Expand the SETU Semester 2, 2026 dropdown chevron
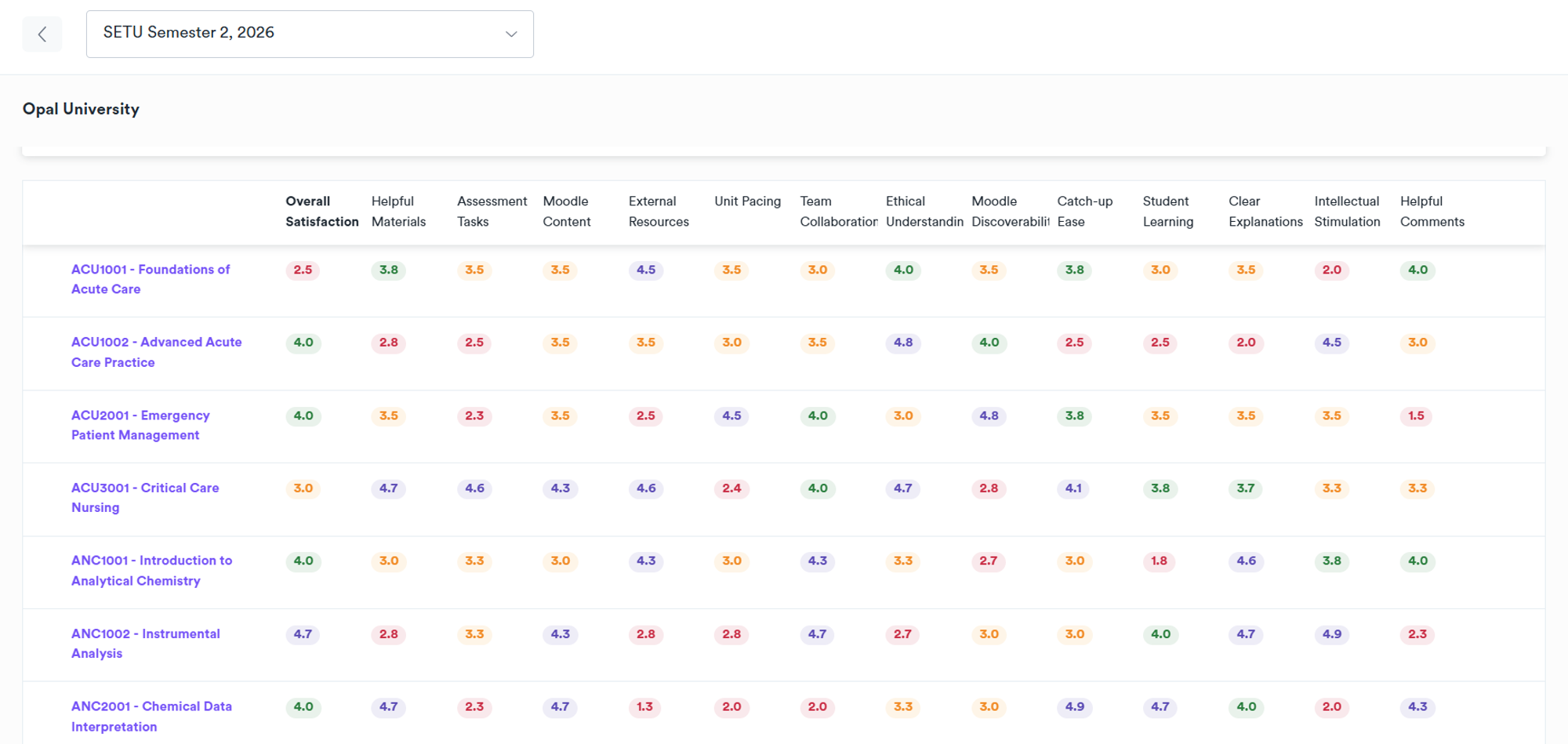Viewport: 1568px width, 744px height. click(511, 34)
